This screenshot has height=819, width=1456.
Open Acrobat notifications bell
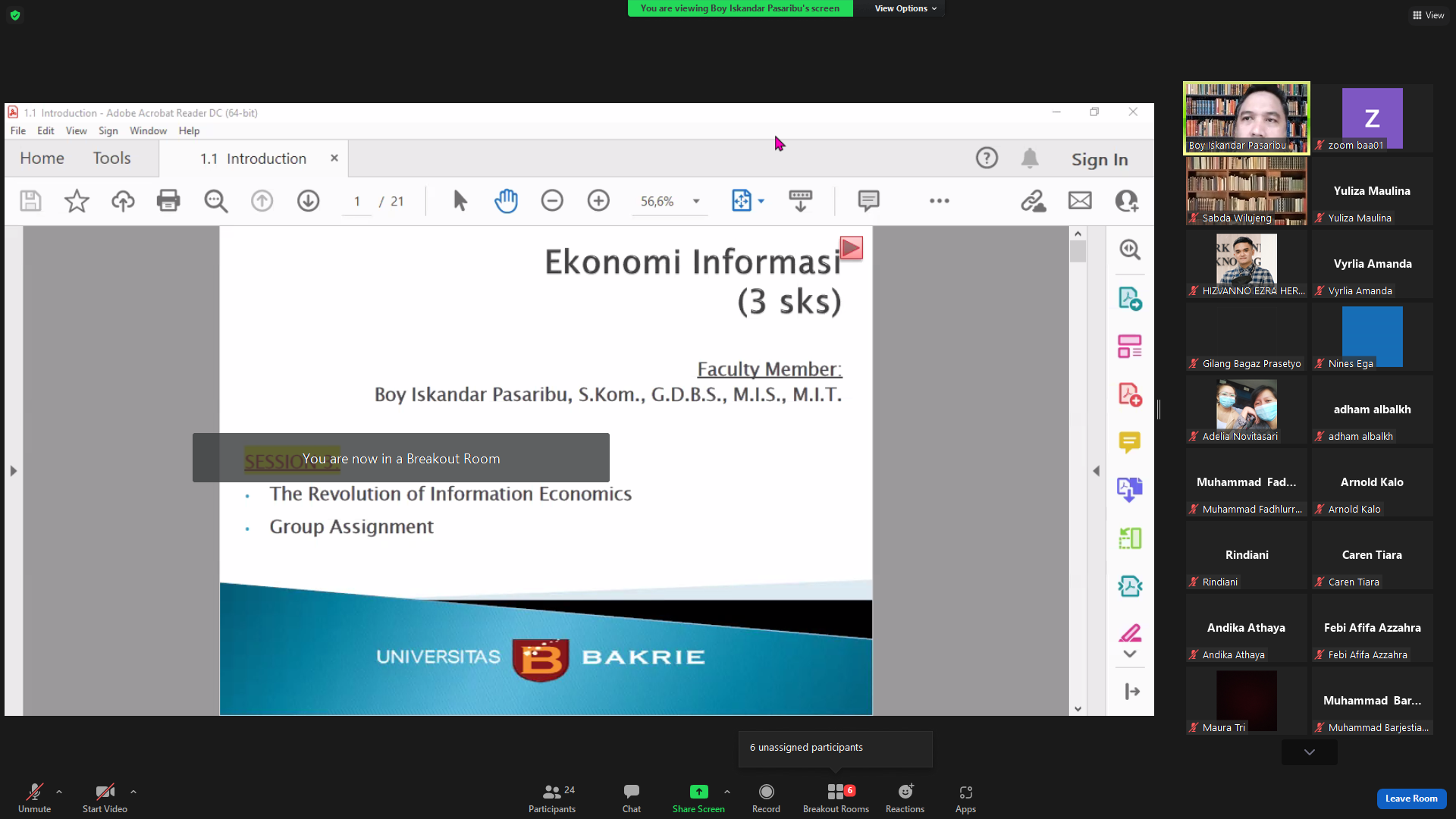[x=1030, y=158]
